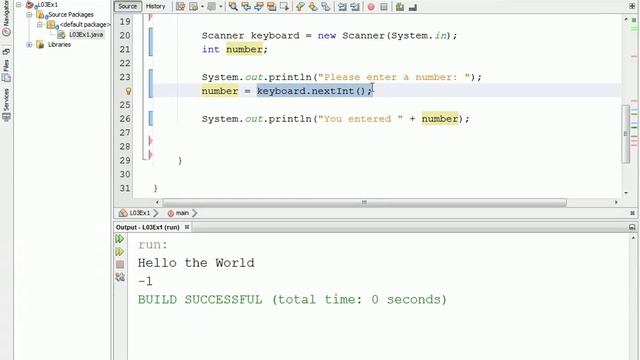This screenshot has width=640, height=360.
Task: Click the navigate Back icon in editor toolbar
Action: pos(193,7)
